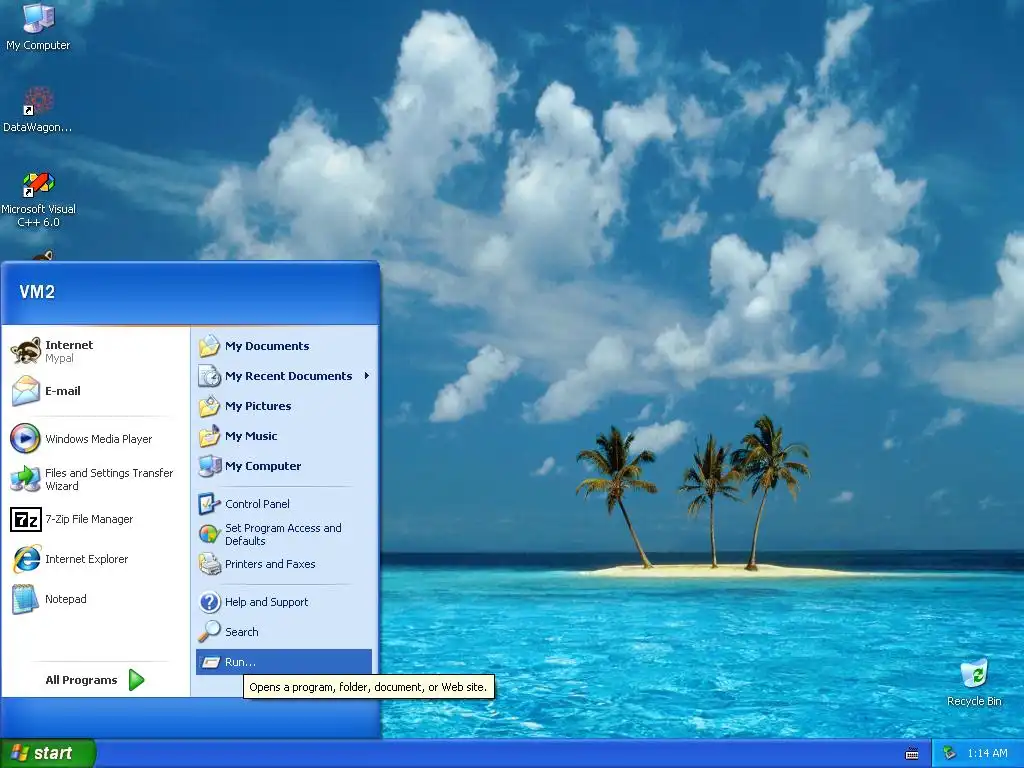Viewport: 1024px width, 768px height.
Task: Open My Documents folder
Action: 284,346
